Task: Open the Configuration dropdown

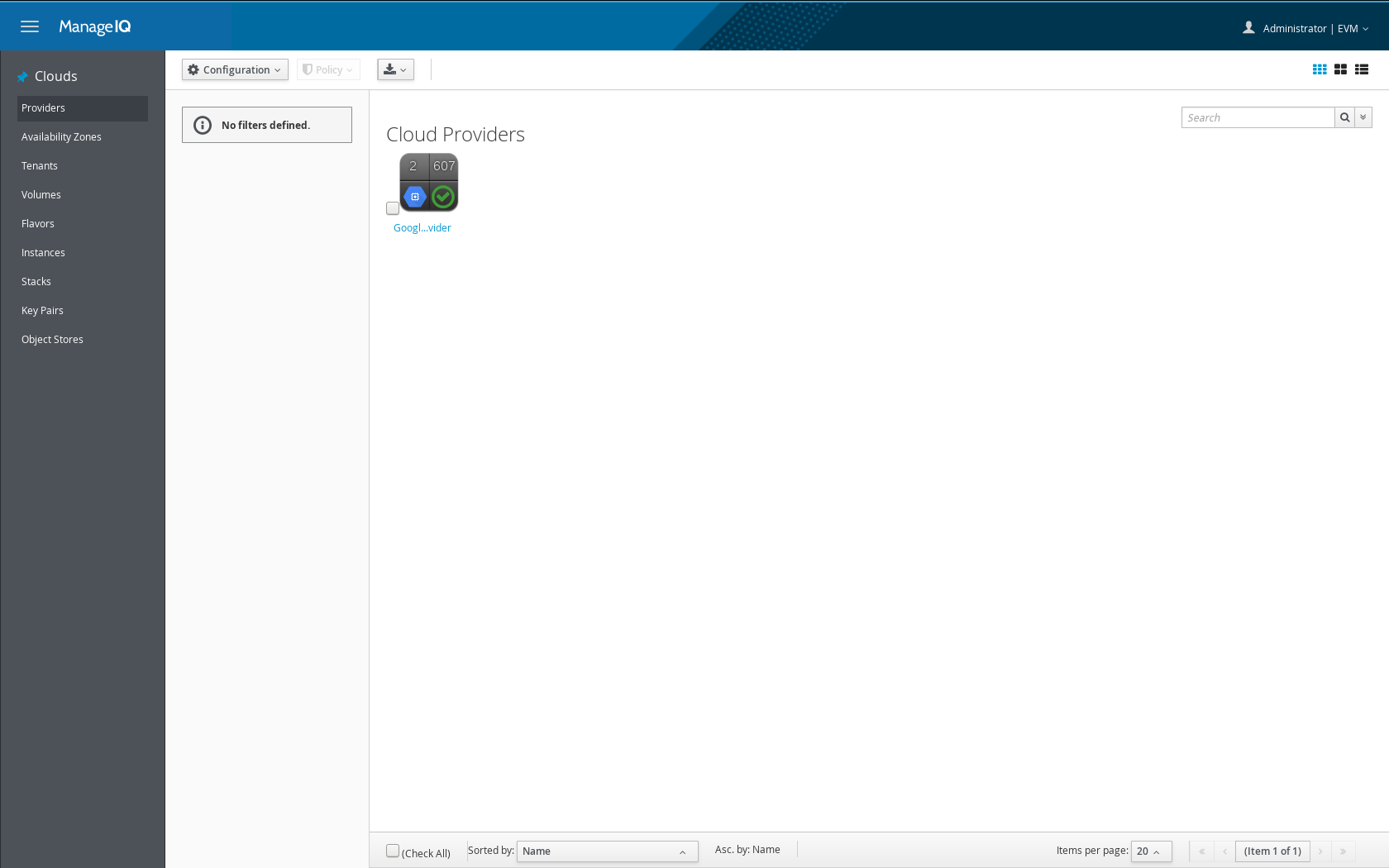Action: tap(235, 69)
